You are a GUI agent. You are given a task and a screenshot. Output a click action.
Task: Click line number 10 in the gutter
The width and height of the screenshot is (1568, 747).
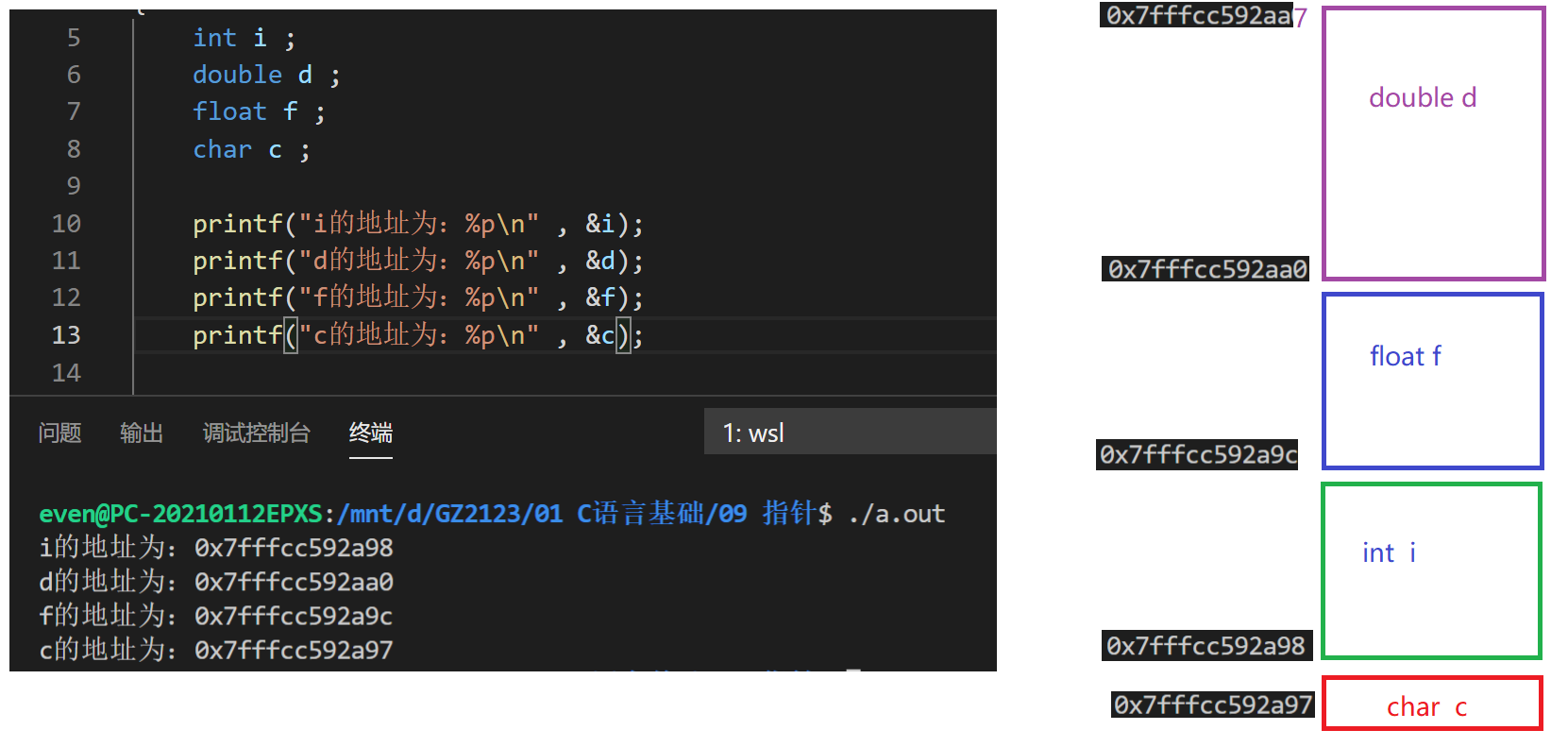[x=66, y=224]
